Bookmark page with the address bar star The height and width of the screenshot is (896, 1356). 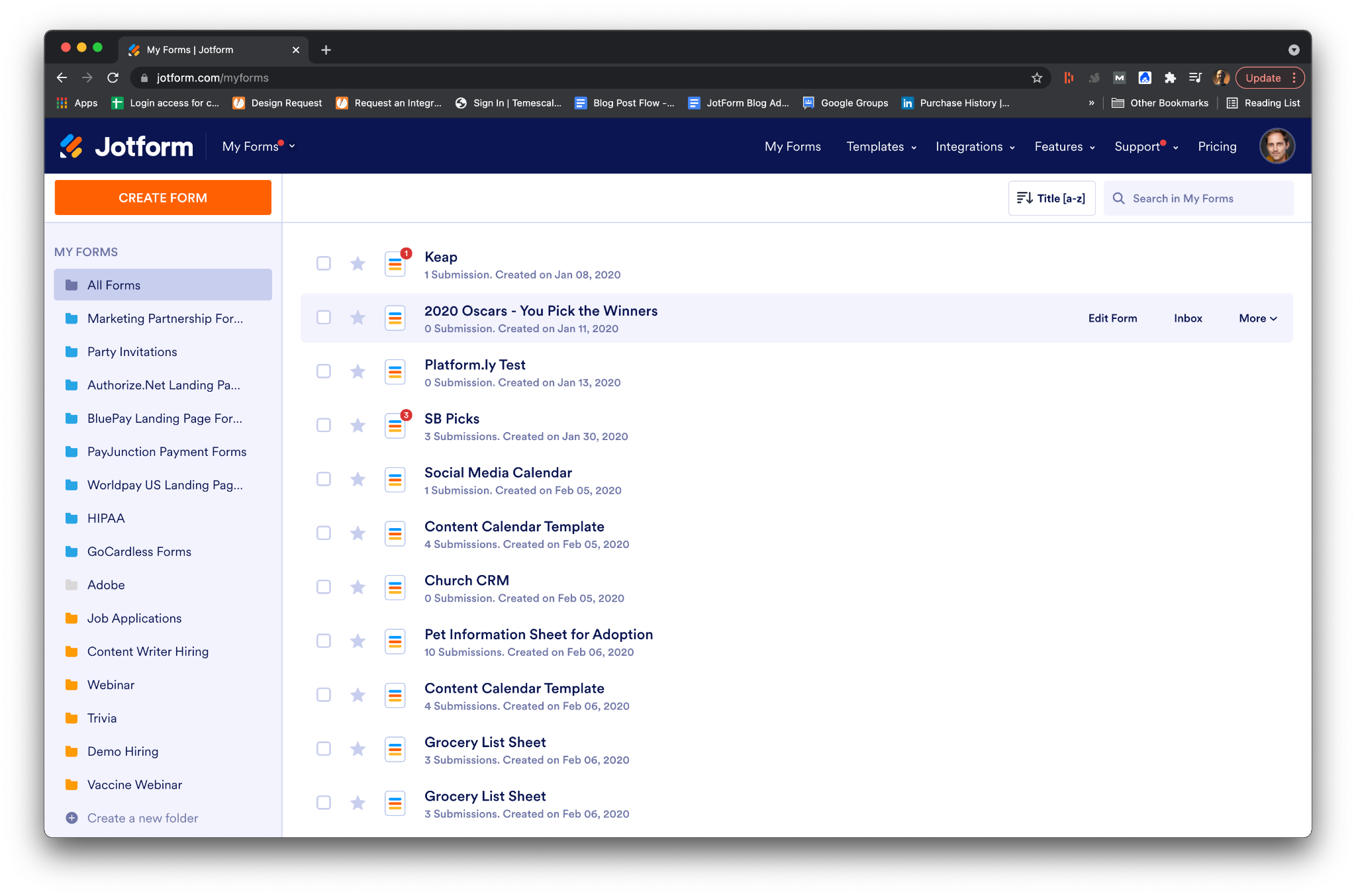click(x=1037, y=78)
